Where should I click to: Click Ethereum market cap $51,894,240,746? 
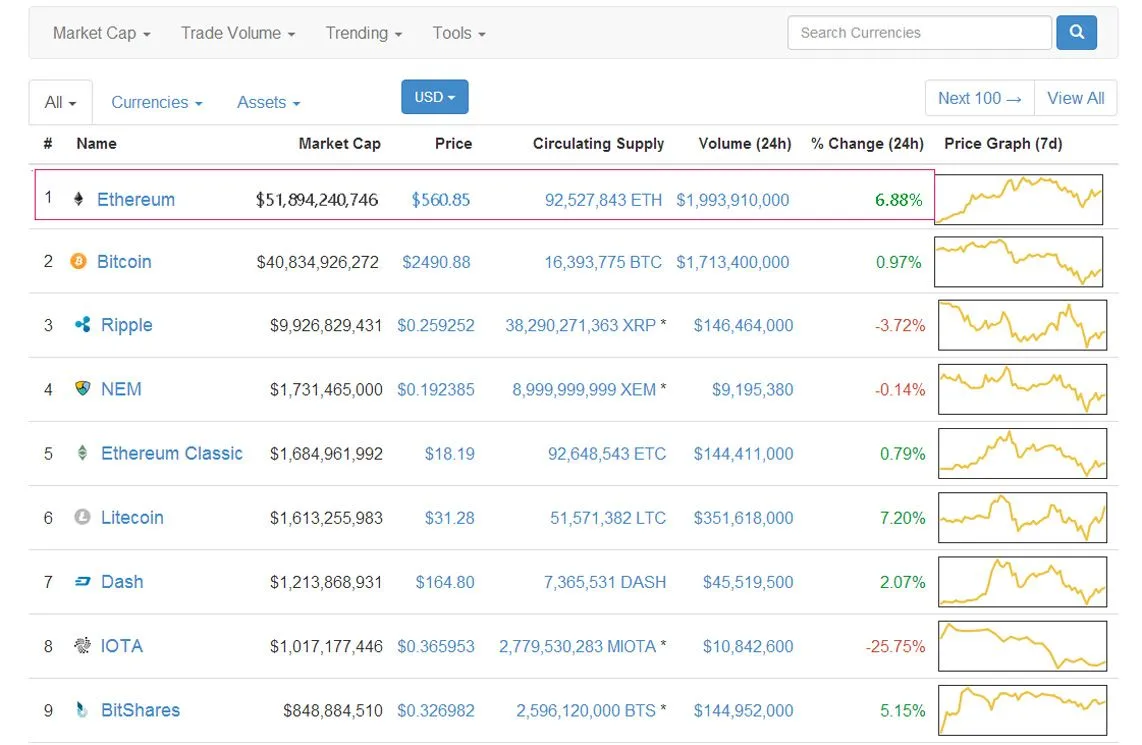click(x=317, y=200)
